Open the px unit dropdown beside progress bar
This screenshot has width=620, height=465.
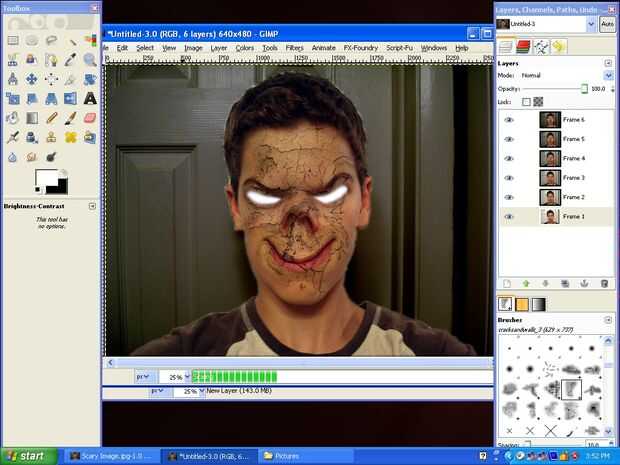coord(143,377)
